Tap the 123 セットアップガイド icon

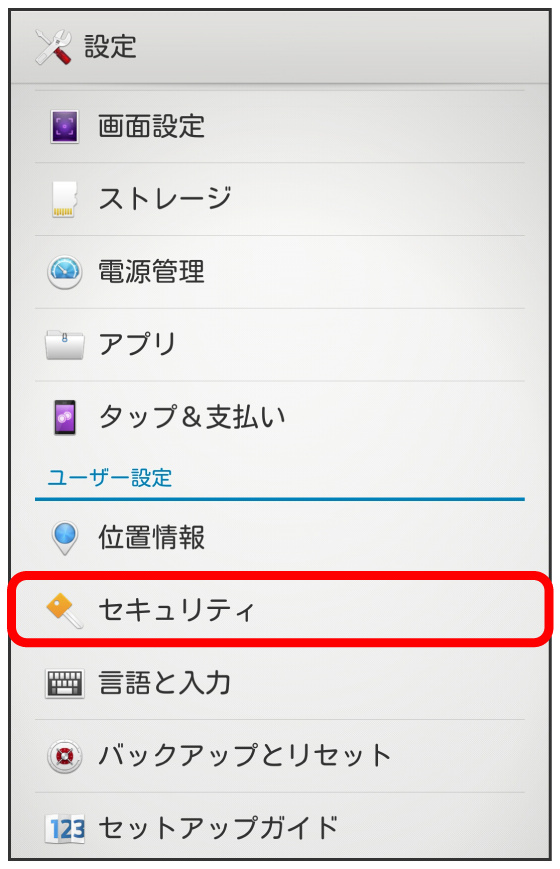point(65,829)
